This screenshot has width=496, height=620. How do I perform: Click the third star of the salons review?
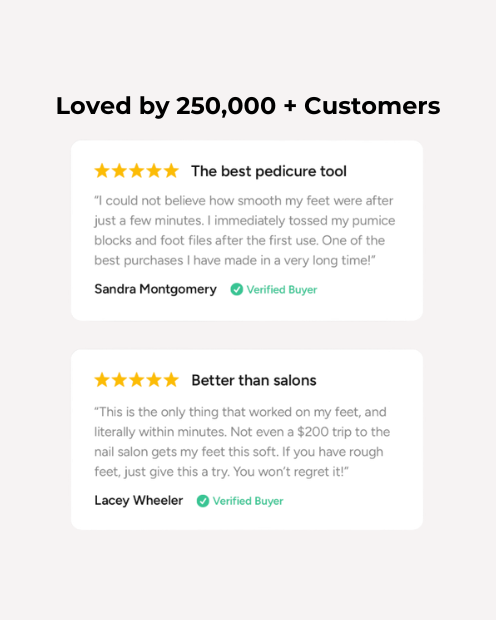pos(136,380)
